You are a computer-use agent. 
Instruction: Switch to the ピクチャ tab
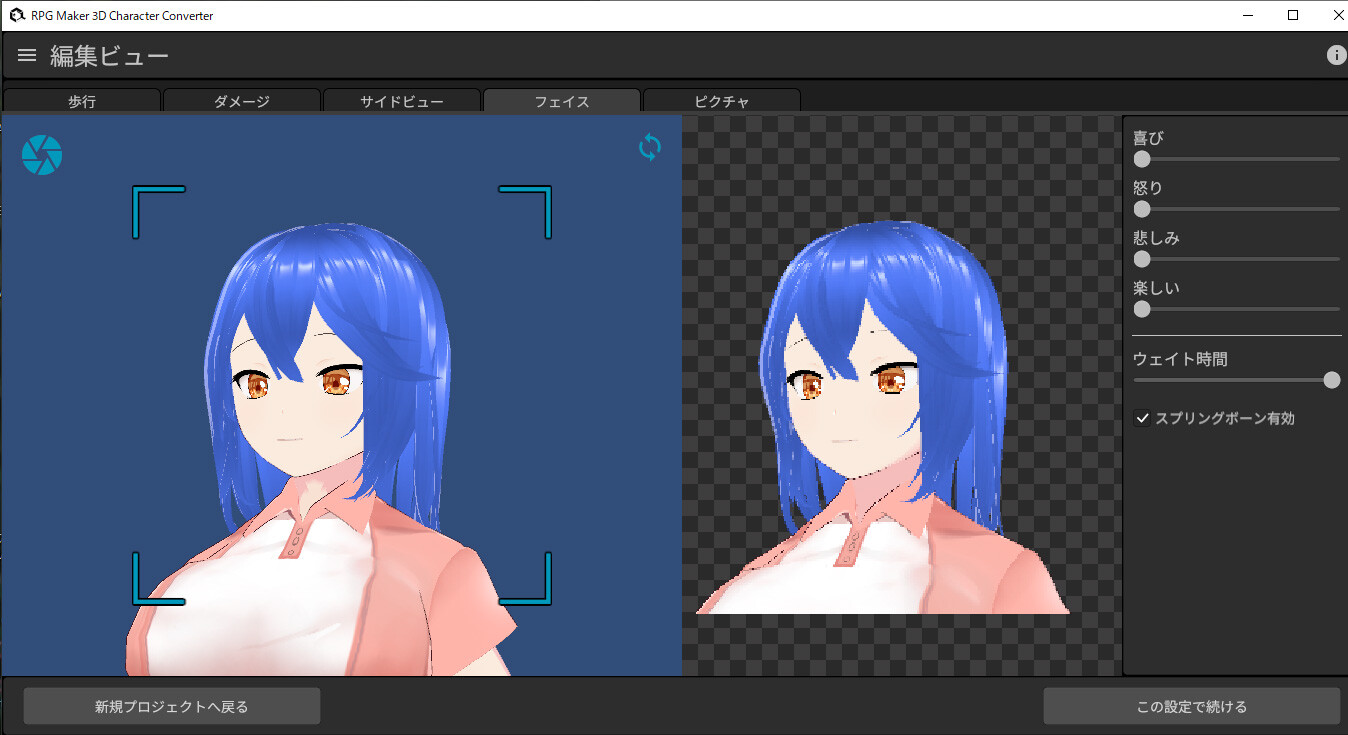point(721,100)
